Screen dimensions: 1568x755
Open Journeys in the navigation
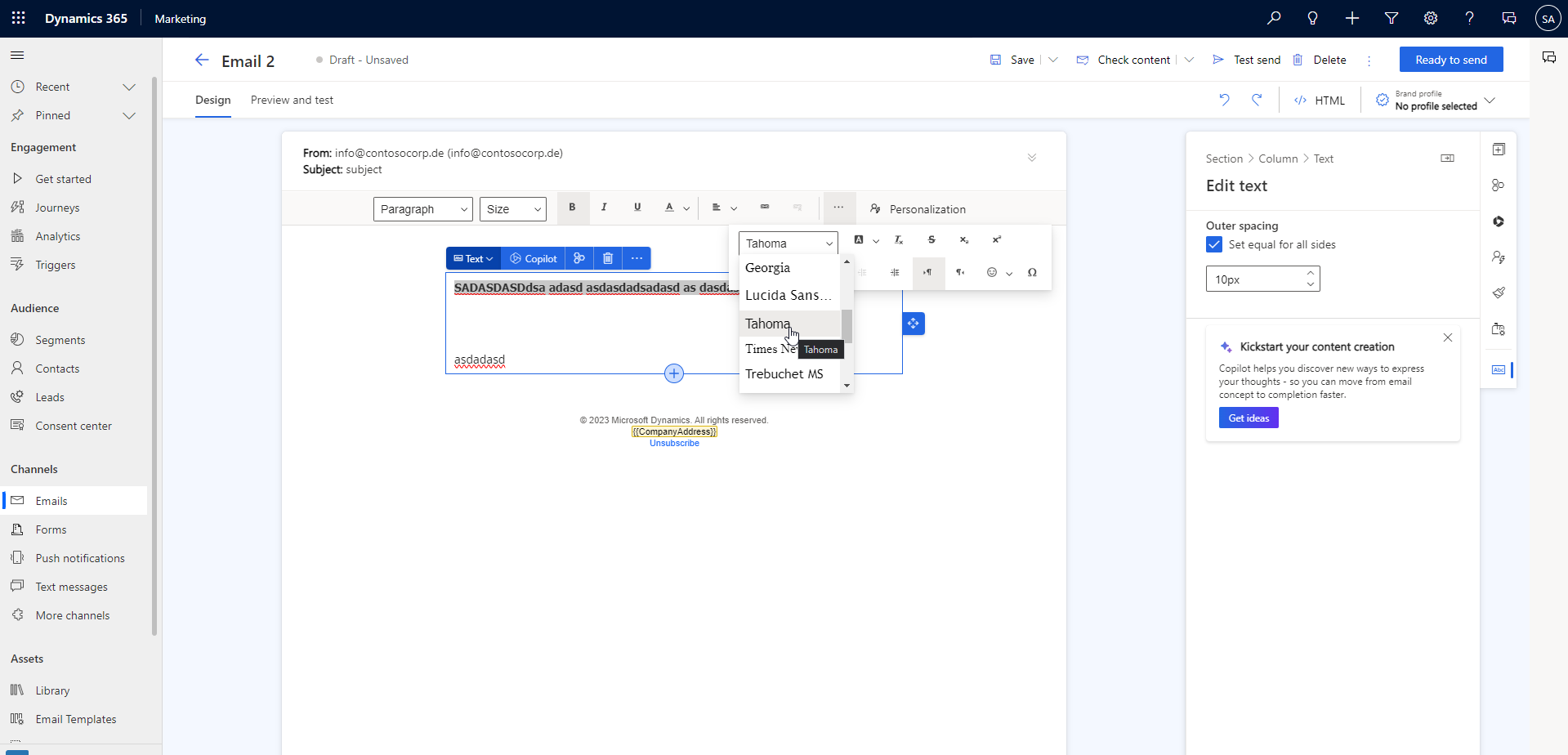(57, 208)
